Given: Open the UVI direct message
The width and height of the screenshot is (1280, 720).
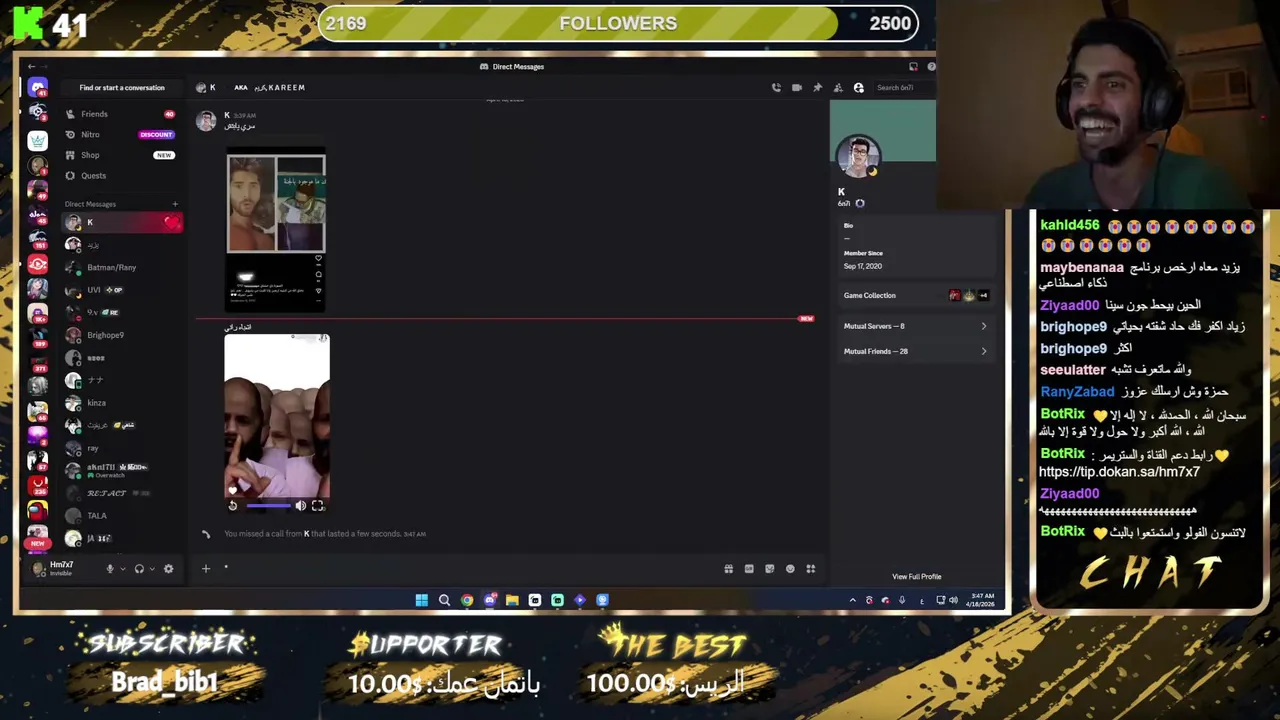Looking at the screenshot, I should tap(121, 290).
